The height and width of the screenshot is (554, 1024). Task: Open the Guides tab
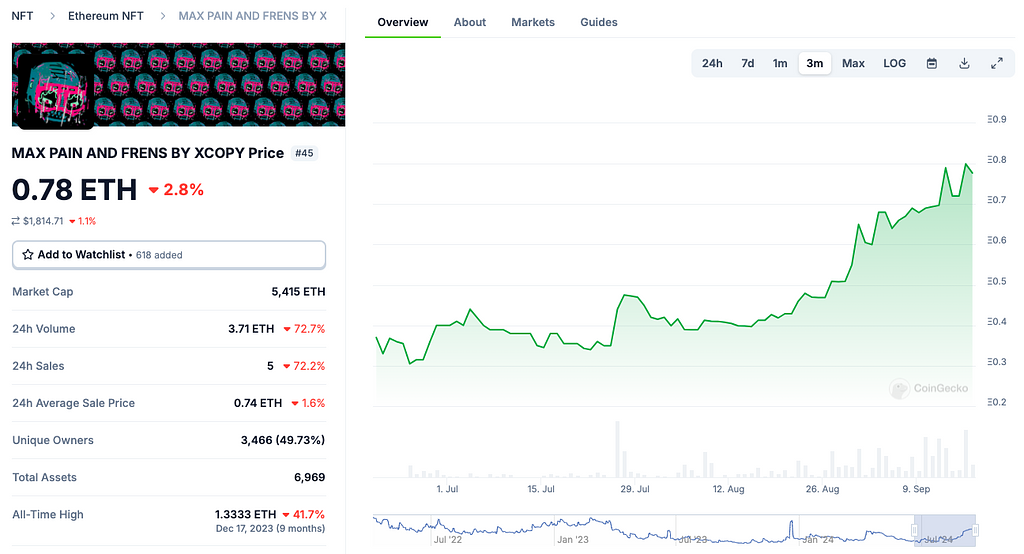click(x=599, y=22)
